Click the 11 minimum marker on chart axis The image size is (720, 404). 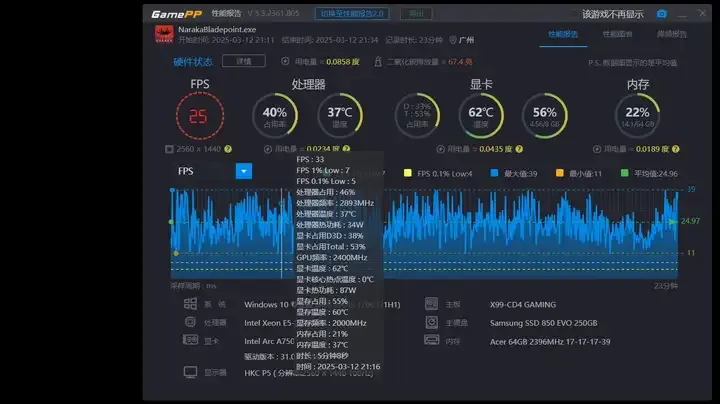pos(691,253)
